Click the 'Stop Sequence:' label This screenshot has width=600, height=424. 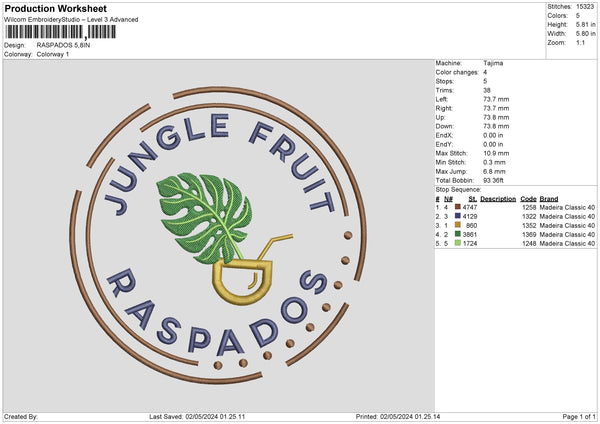[x=458, y=189]
